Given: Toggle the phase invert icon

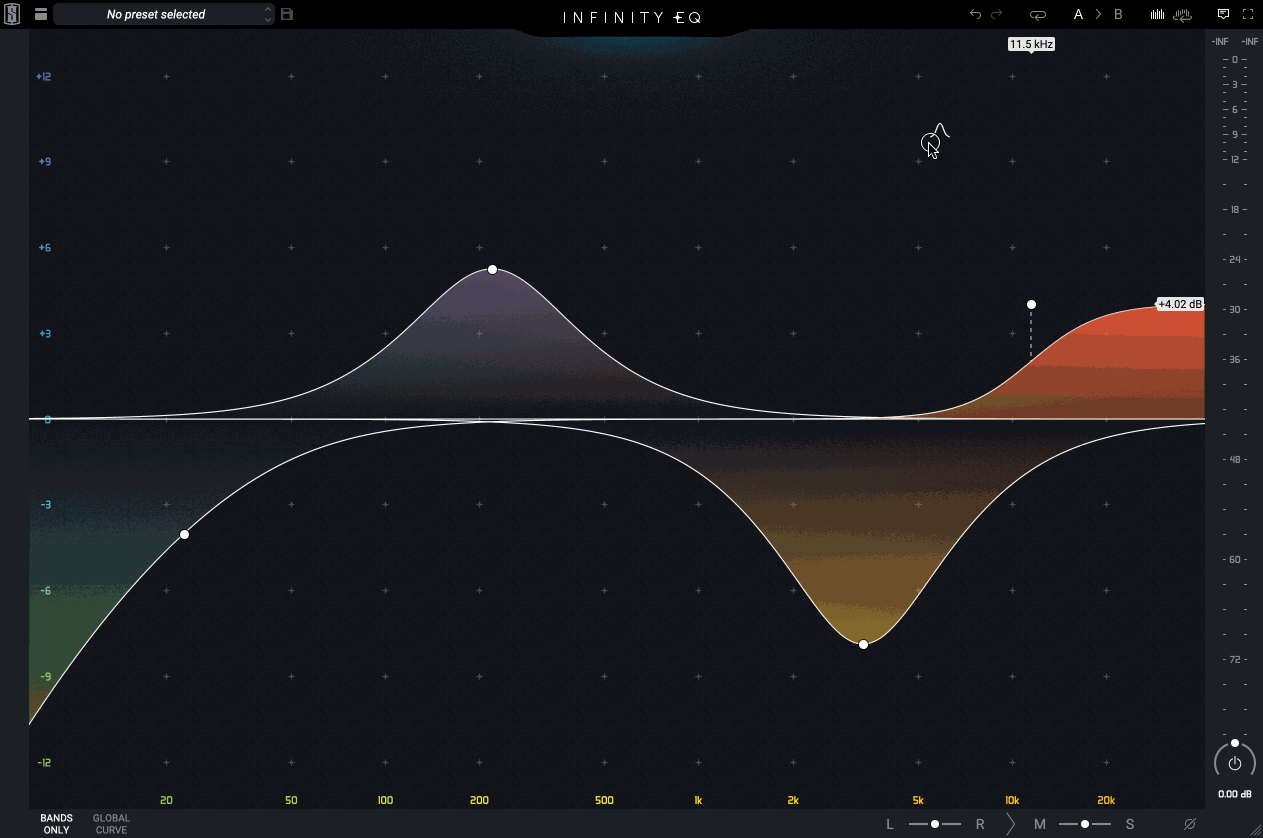Looking at the screenshot, I should pos(1190,824).
